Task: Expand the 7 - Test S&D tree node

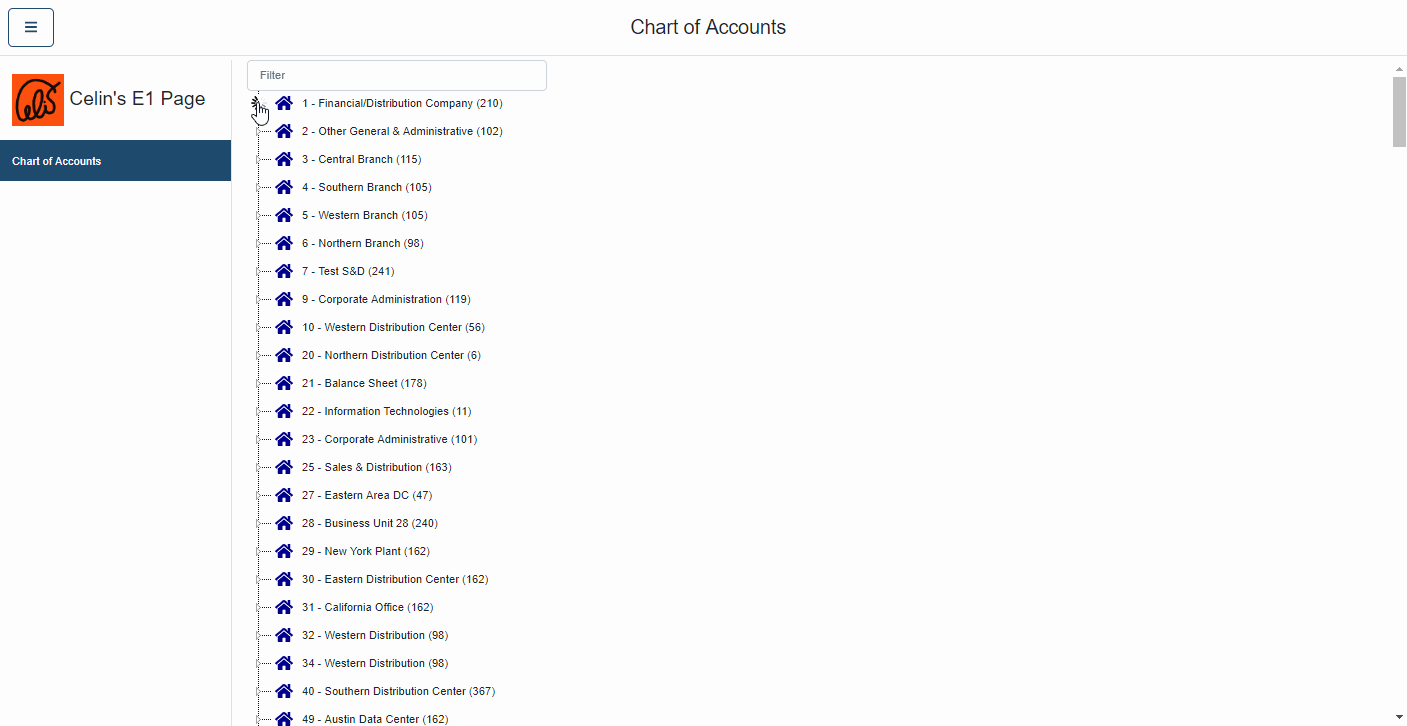Action: [x=258, y=271]
